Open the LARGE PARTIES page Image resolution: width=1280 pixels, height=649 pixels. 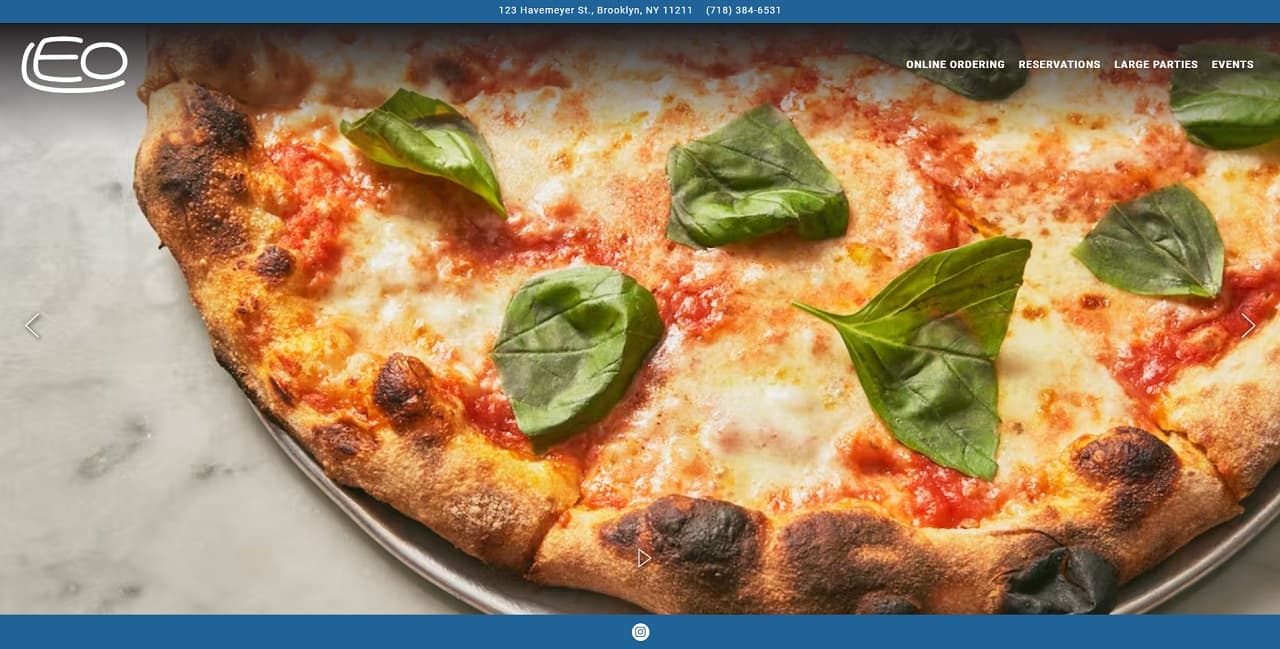pos(1156,64)
